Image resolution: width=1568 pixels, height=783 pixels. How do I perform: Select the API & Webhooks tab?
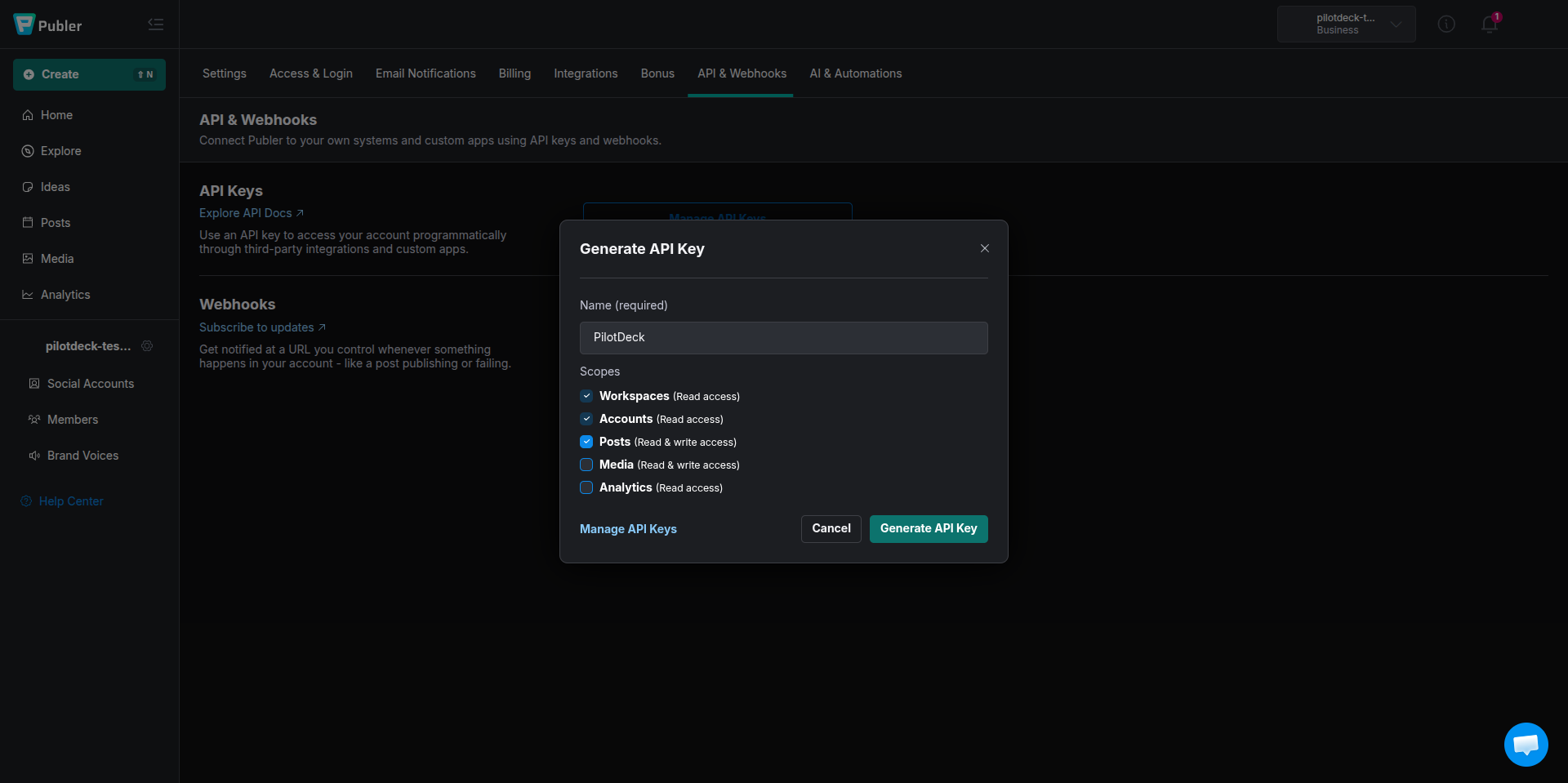click(x=742, y=73)
